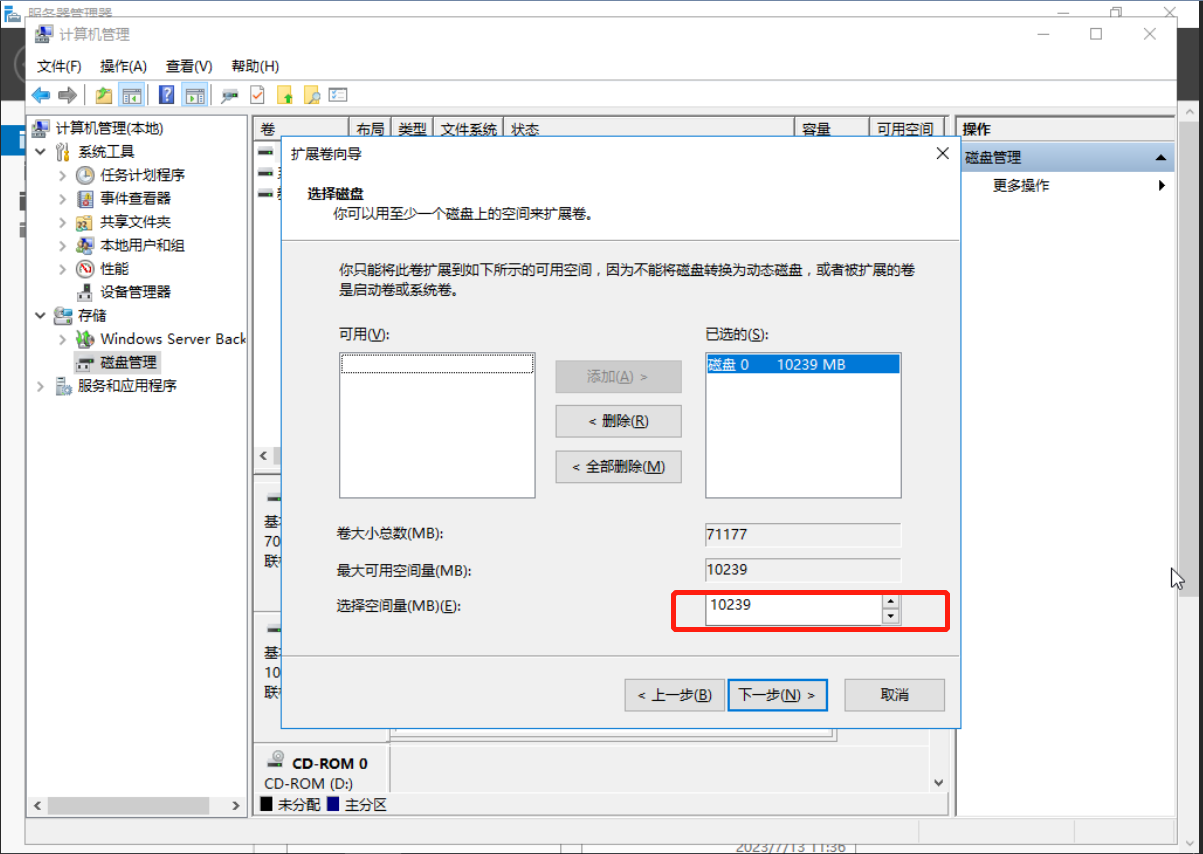Screen dimensions: 1203x854
Task: Open the 操作(A) menu
Action: (123, 66)
